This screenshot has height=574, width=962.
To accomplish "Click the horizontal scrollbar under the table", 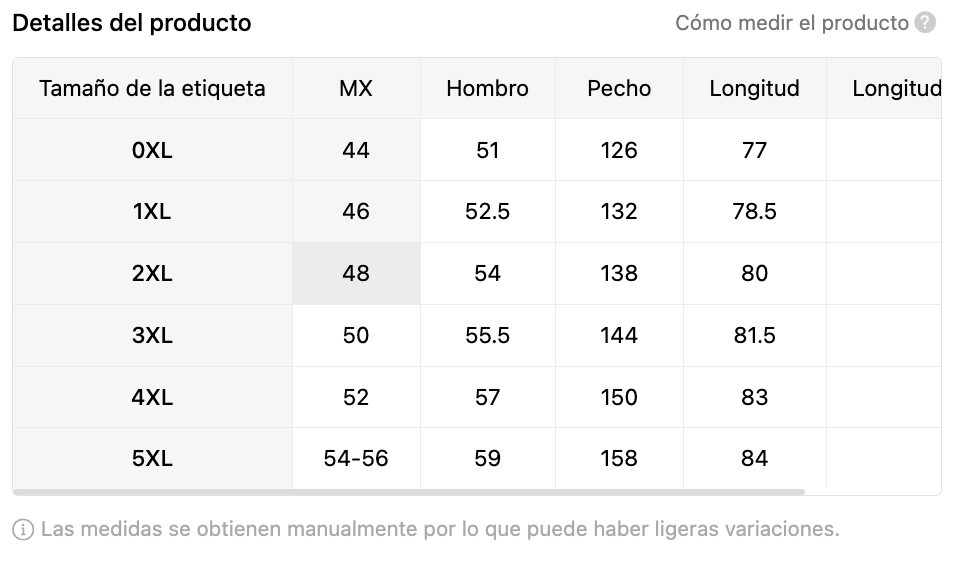I will click(x=410, y=492).
